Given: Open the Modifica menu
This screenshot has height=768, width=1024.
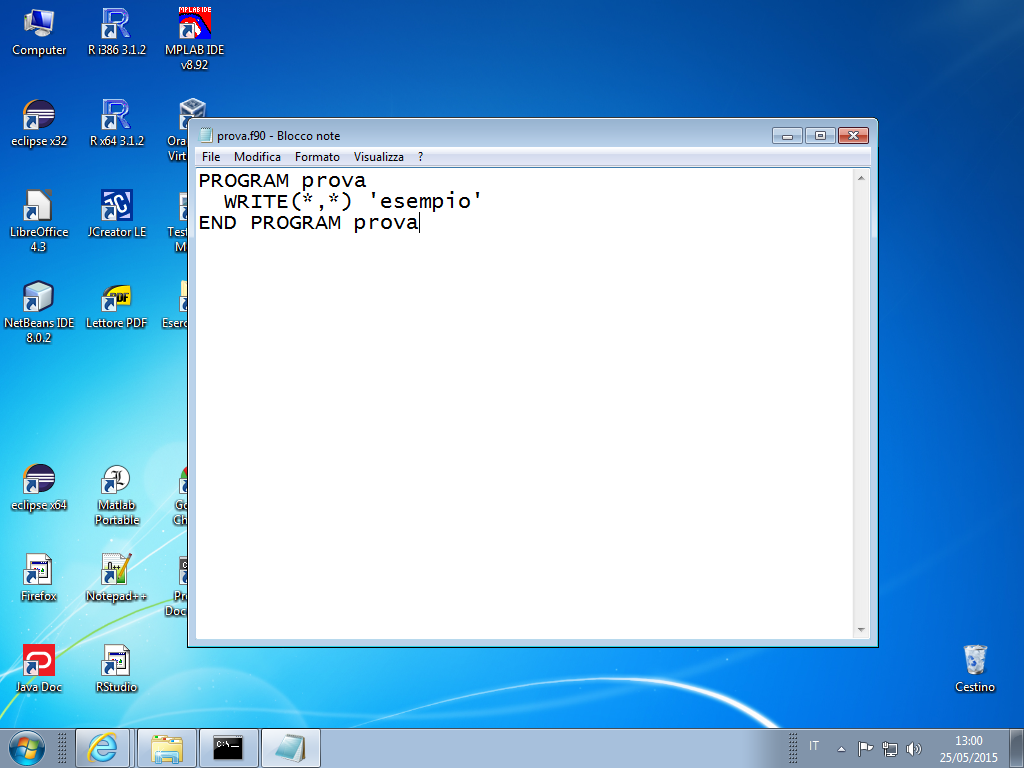Looking at the screenshot, I should [x=257, y=157].
